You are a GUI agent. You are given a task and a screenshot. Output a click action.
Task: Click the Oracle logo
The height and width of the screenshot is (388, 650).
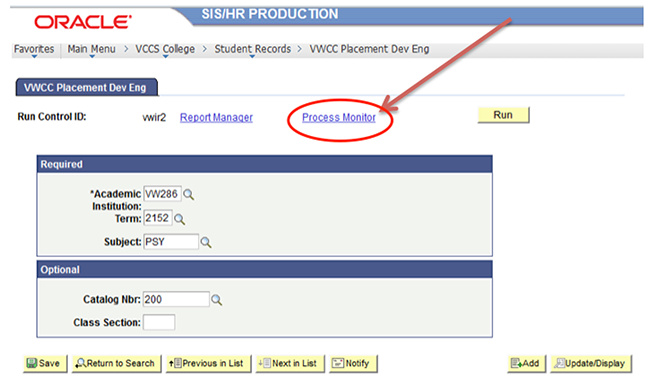click(x=83, y=22)
